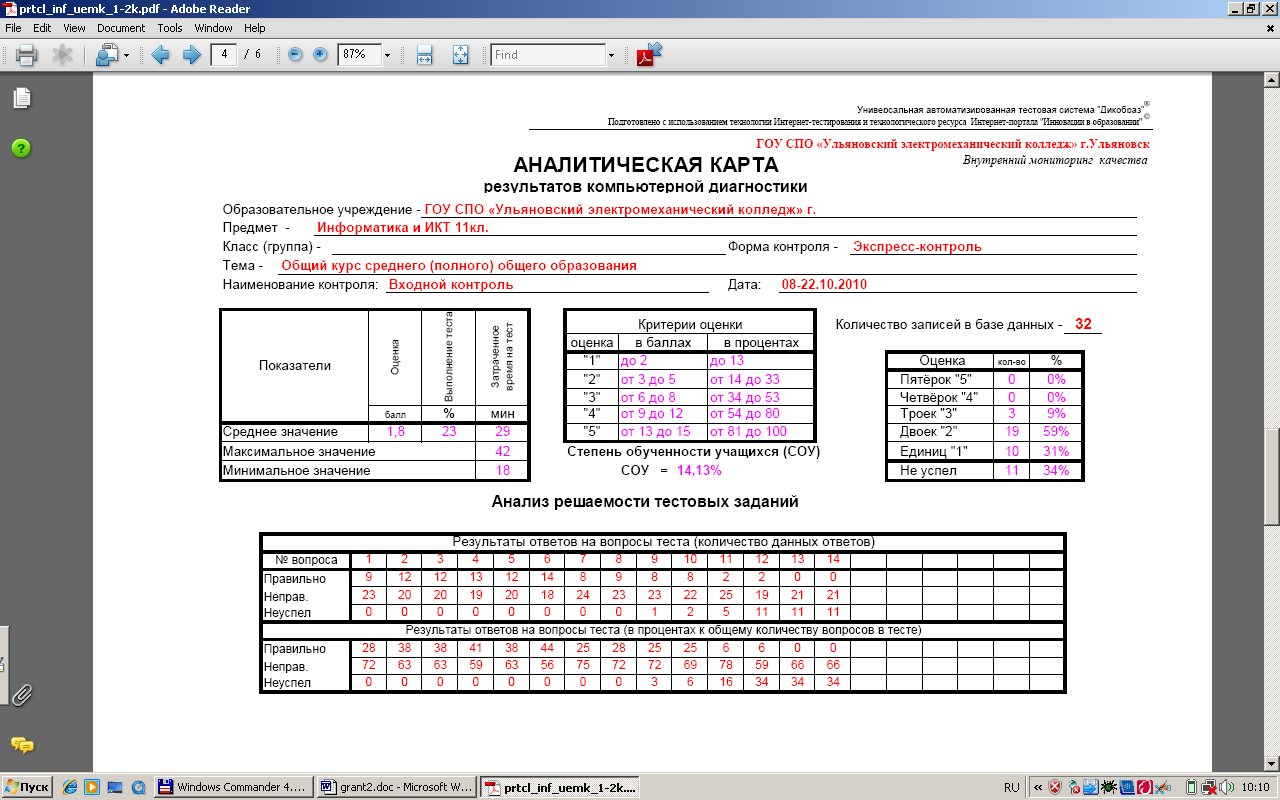Go to the previous page arrow
The image size is (1280, 800).
(x=160, y=55)
